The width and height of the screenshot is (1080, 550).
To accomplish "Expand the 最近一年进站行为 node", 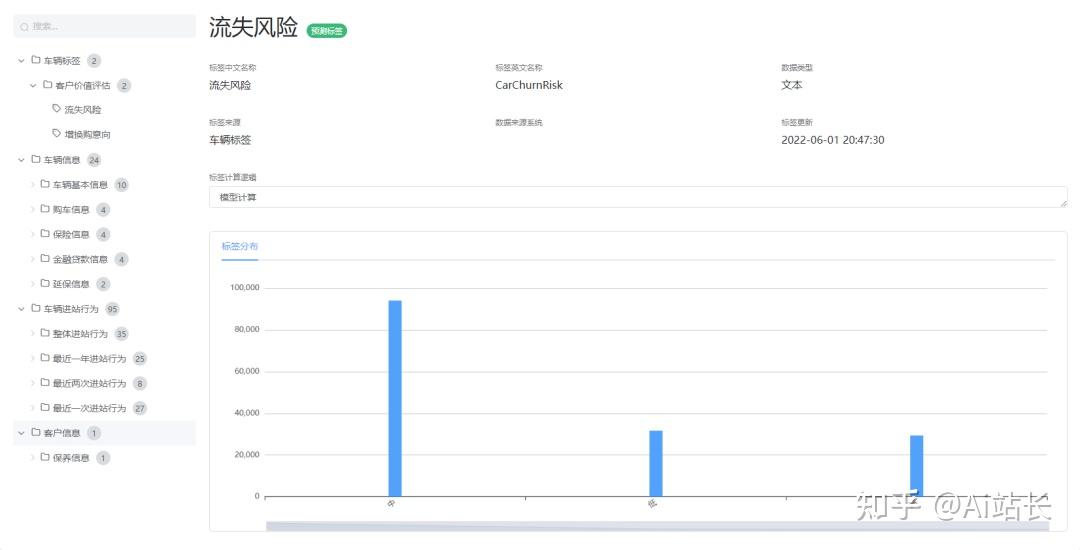I will tap(32, 359).
